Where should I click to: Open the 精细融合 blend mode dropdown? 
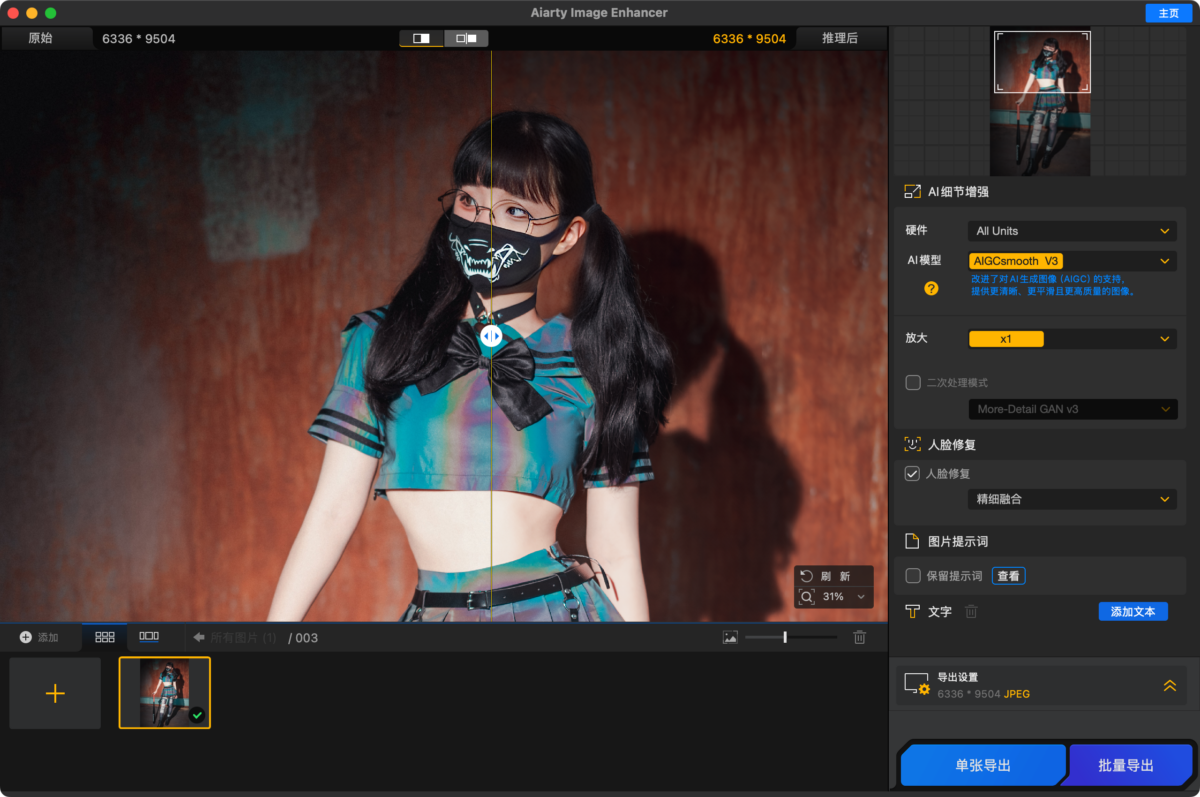[1072, 499]
